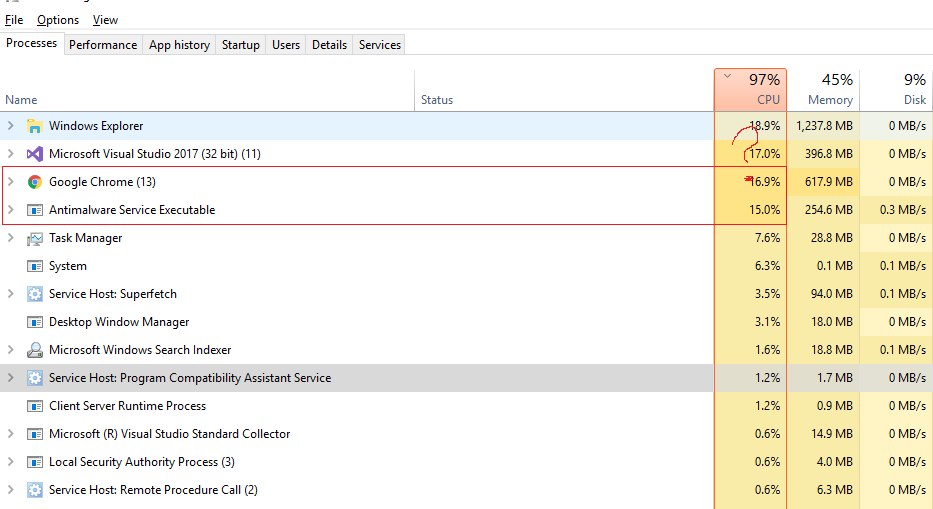Click the 0.3 MB/s disk value
Screen dimensions: 933x509
click(x=903, y=210)
